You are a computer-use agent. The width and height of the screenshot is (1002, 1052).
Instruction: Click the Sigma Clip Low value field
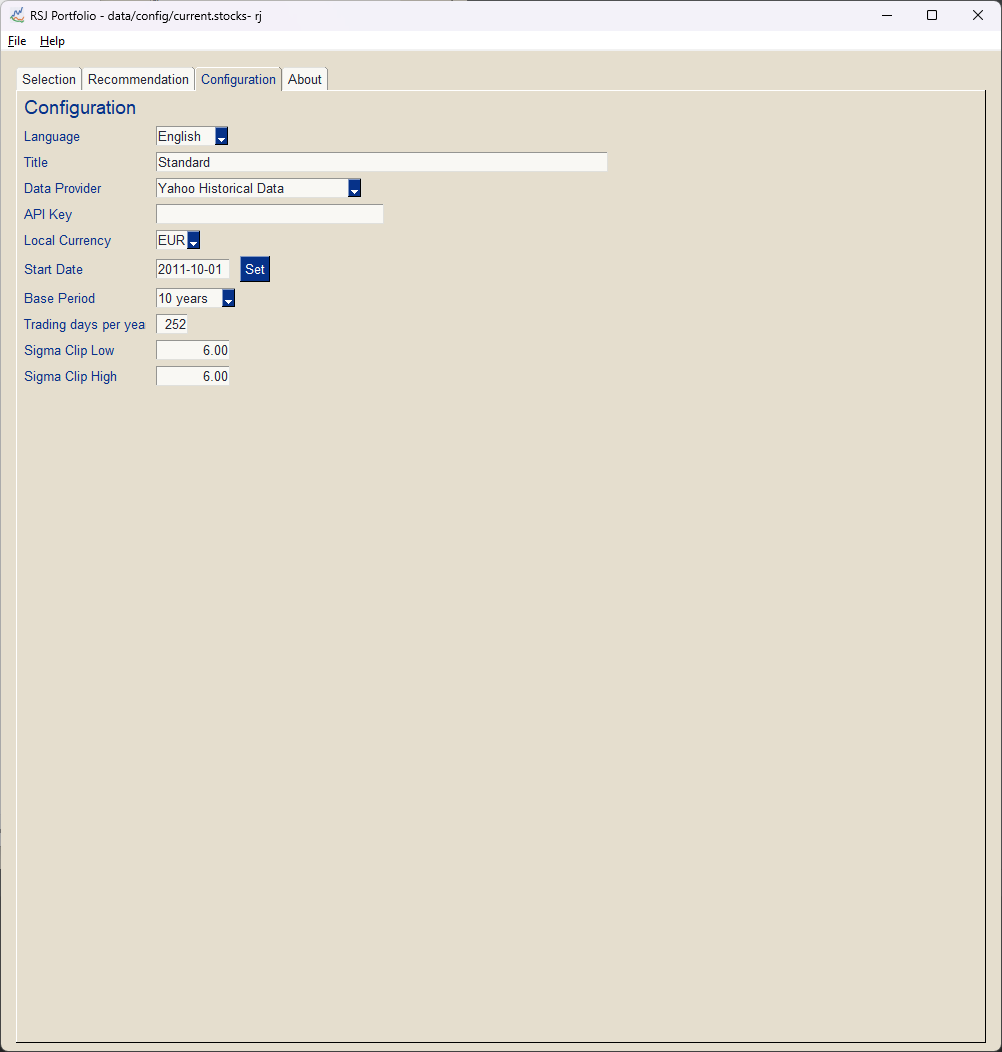pyautogui.click(x=192, y=350)
